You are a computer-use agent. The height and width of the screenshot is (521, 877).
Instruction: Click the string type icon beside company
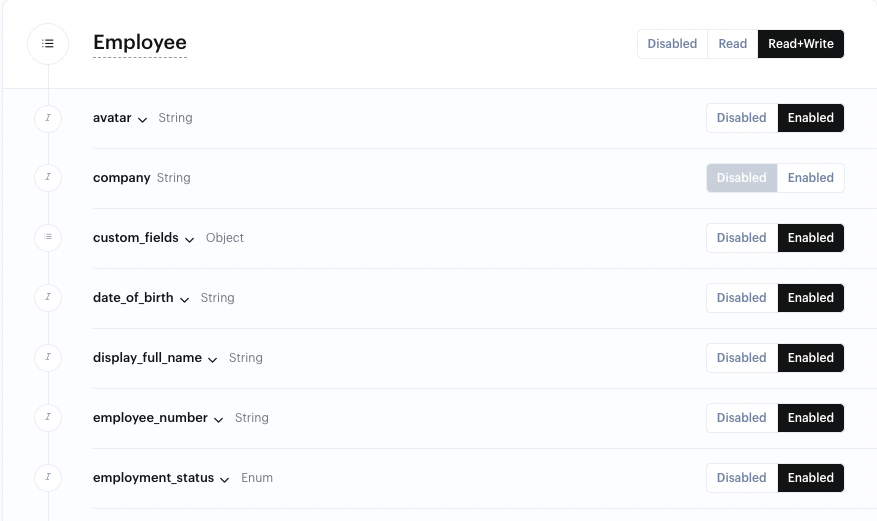coord(48,178)
